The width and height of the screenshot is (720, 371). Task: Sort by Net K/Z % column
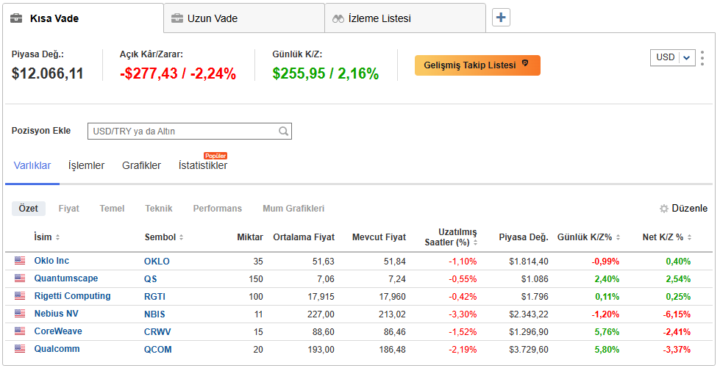pos(689,237)
